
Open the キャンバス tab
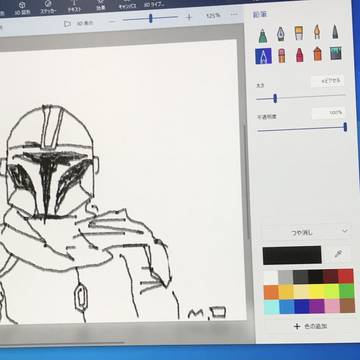[126, 4]
